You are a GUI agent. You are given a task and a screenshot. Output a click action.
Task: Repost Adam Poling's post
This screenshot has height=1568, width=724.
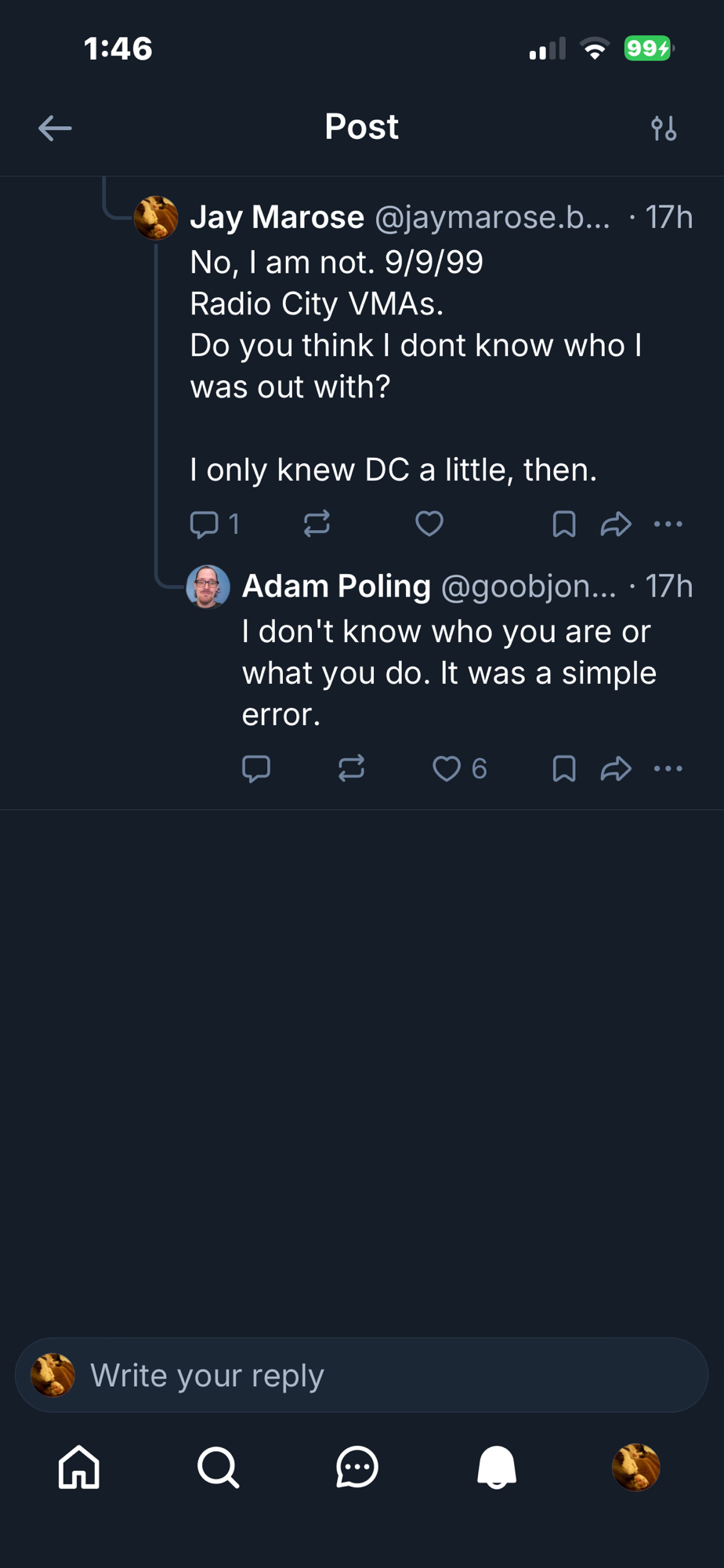352,768
